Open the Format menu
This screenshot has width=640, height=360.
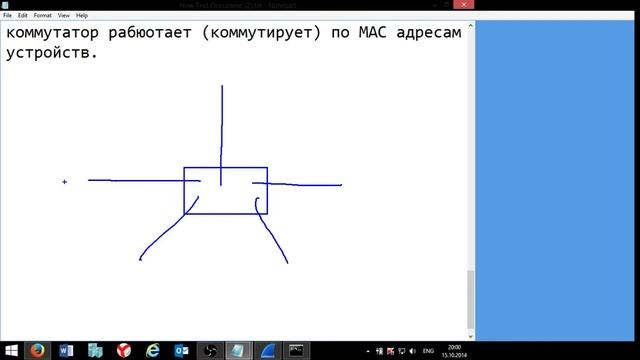click(x=42, y=15)
